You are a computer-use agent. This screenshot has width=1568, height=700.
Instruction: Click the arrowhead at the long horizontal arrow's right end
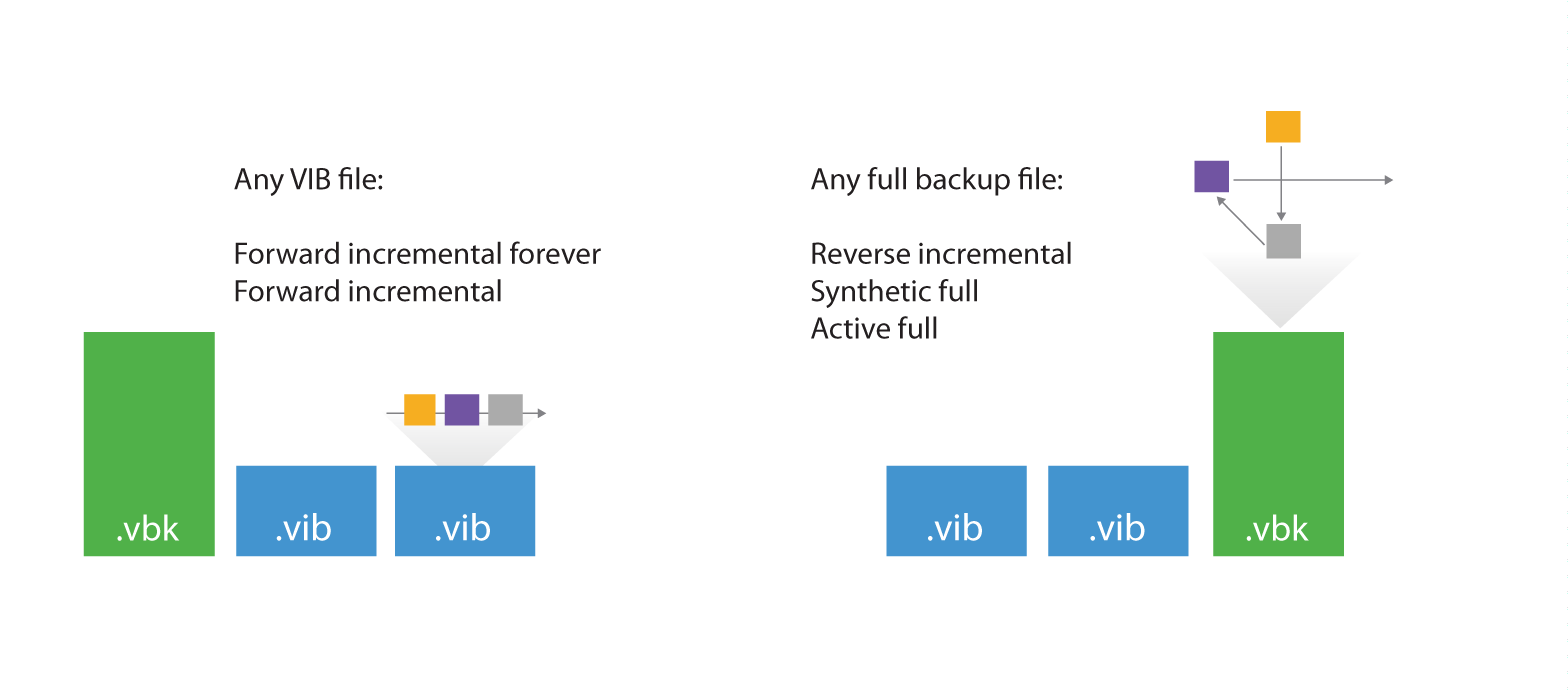[x=1388, y=180]
